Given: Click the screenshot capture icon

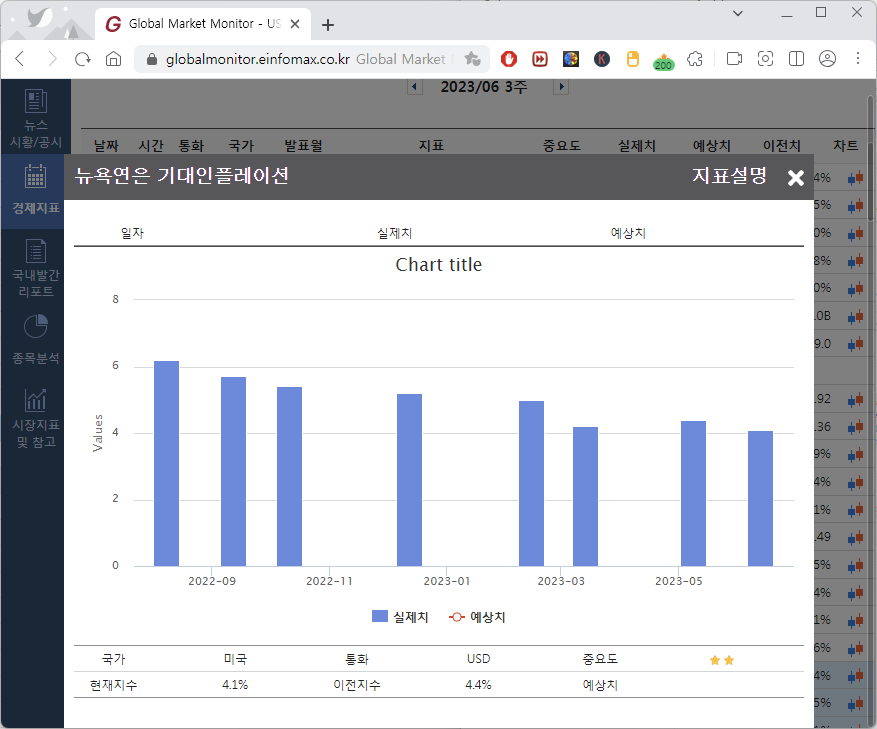Looking at the screenshot, I should pyautogui.click(x=765, y=59).
